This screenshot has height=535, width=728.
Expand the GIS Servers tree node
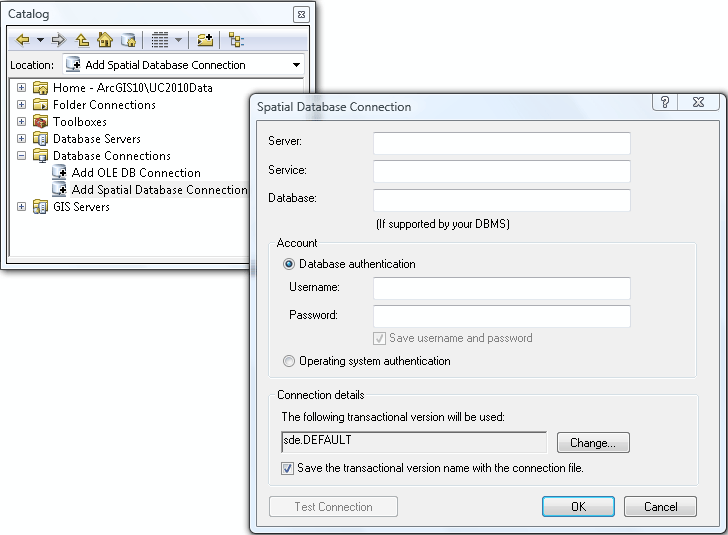pyautogui.click(x=22, y=207)
